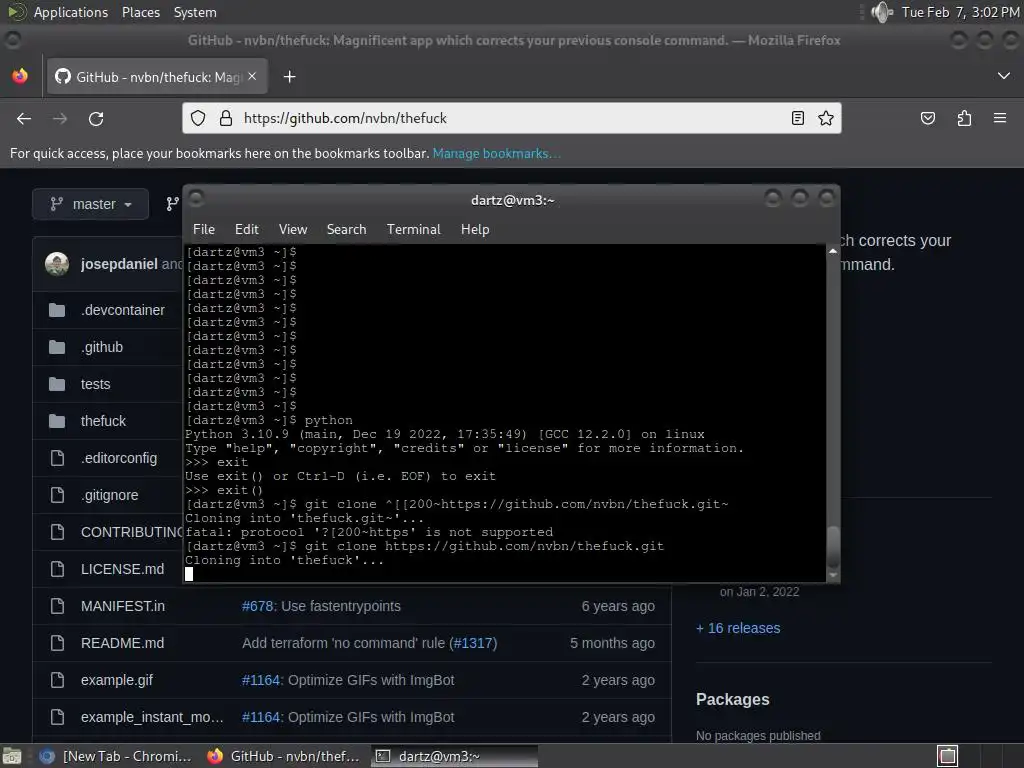The image size is (1024, 768).
Task: Focus the Firefox URL address bar
Action: (x=512, y=118)
